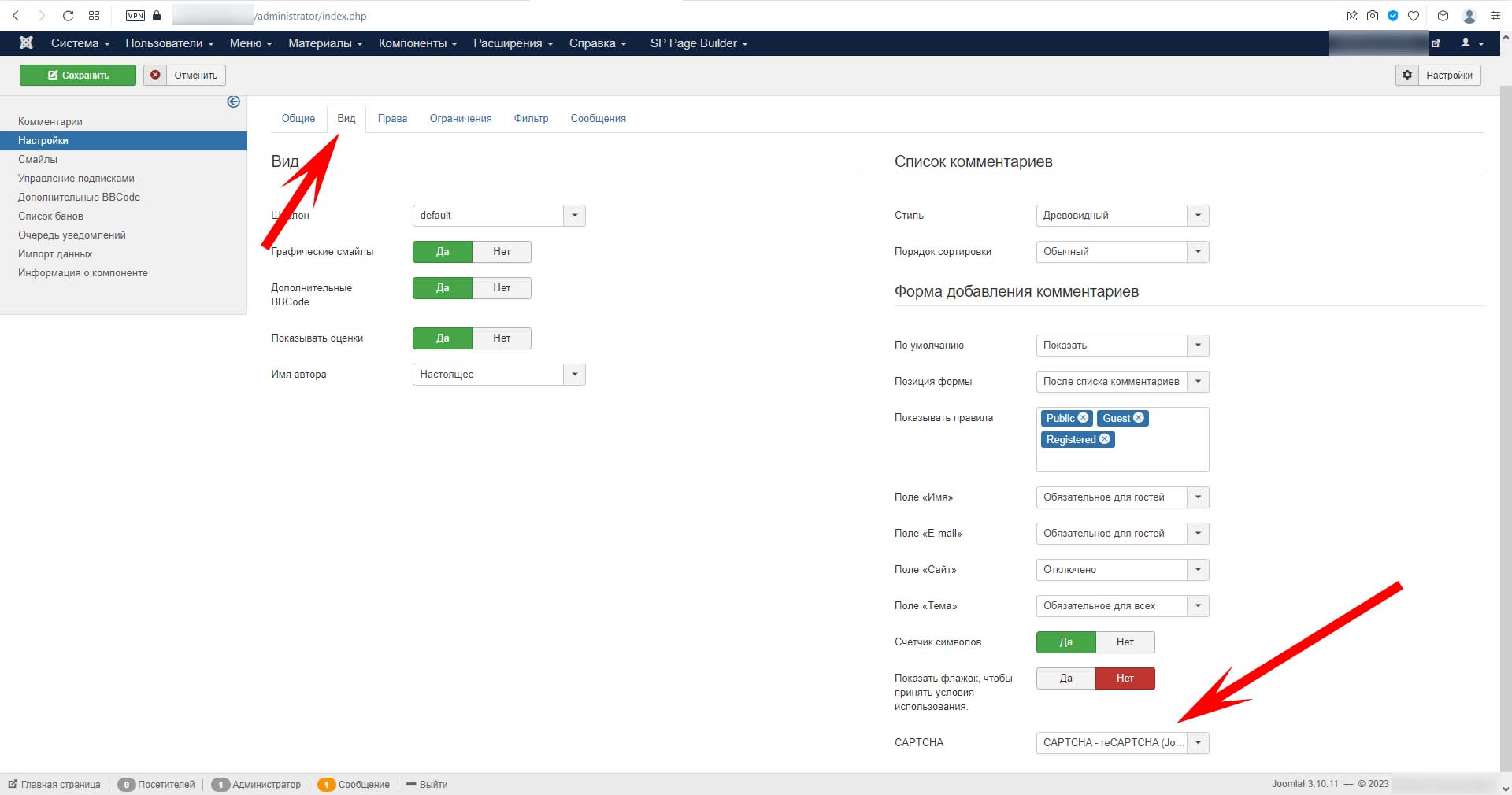This screenshot has width=1512, height=795.
Task: Go back with the browser back arrow
Action: coord(16,16)
